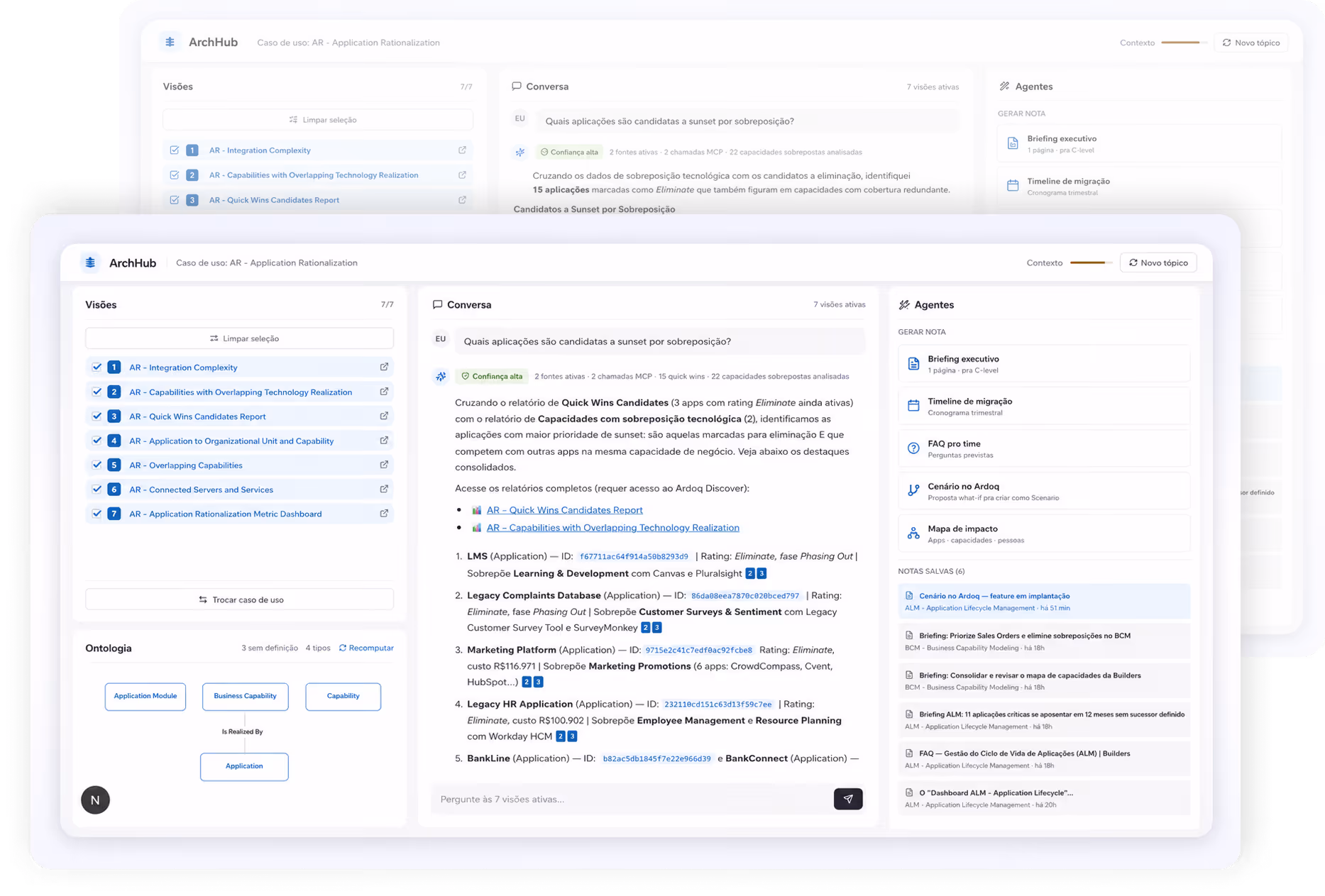1325x896 pixels.
Task: Open external link for AR - Capabilities with Overlapping Technology Realization
Action: pyautogui.click(x=384, y=392)
